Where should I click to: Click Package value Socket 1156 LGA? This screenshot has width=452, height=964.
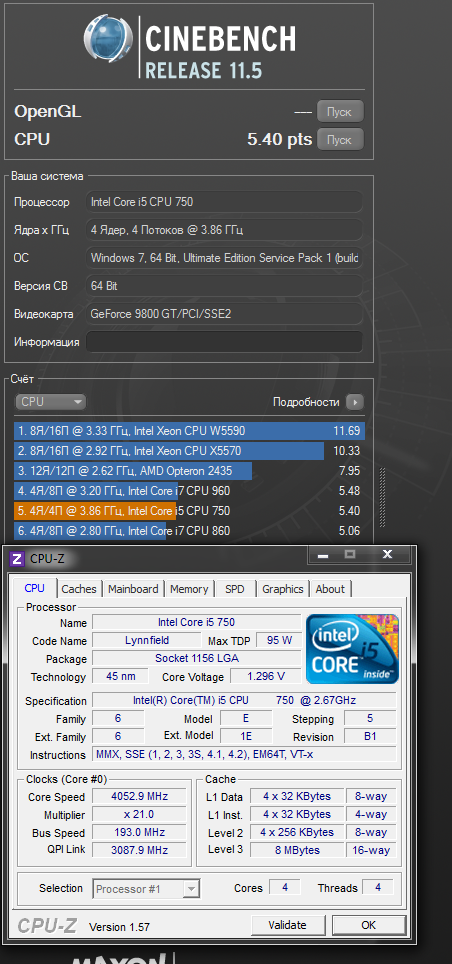[197, 658]
